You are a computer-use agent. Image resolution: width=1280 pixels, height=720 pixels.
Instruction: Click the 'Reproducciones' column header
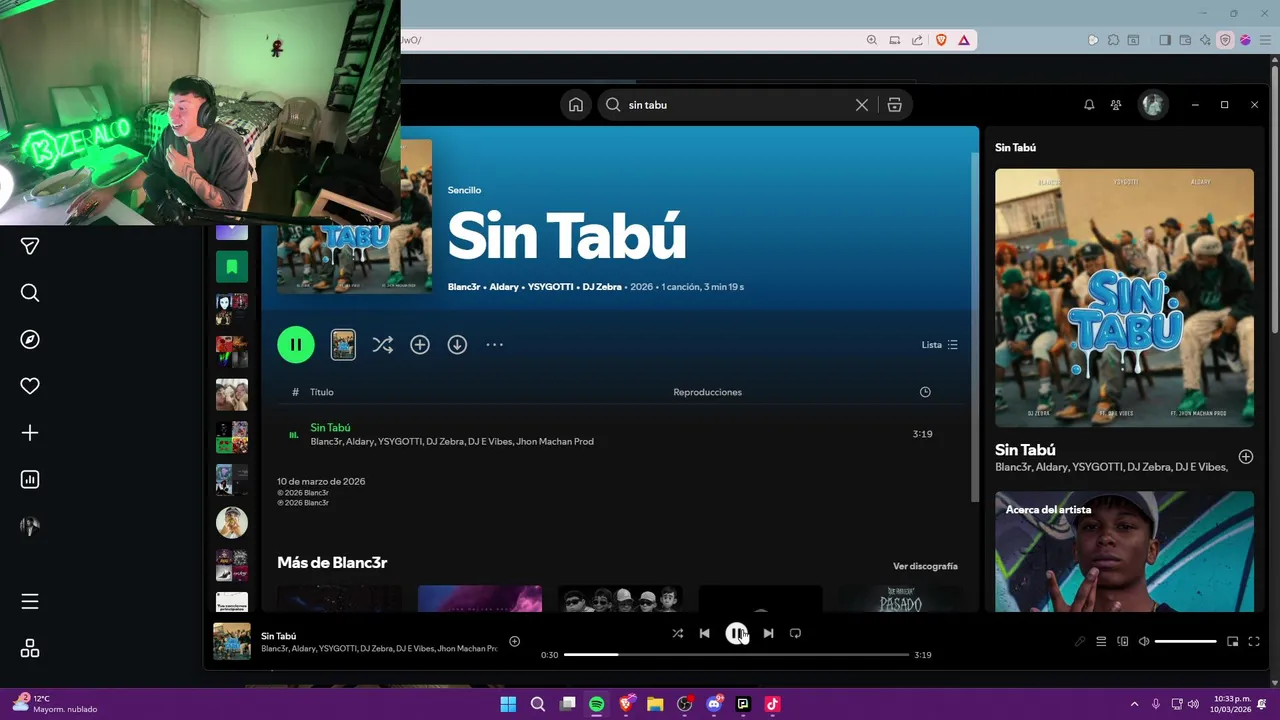coord(707,392)
